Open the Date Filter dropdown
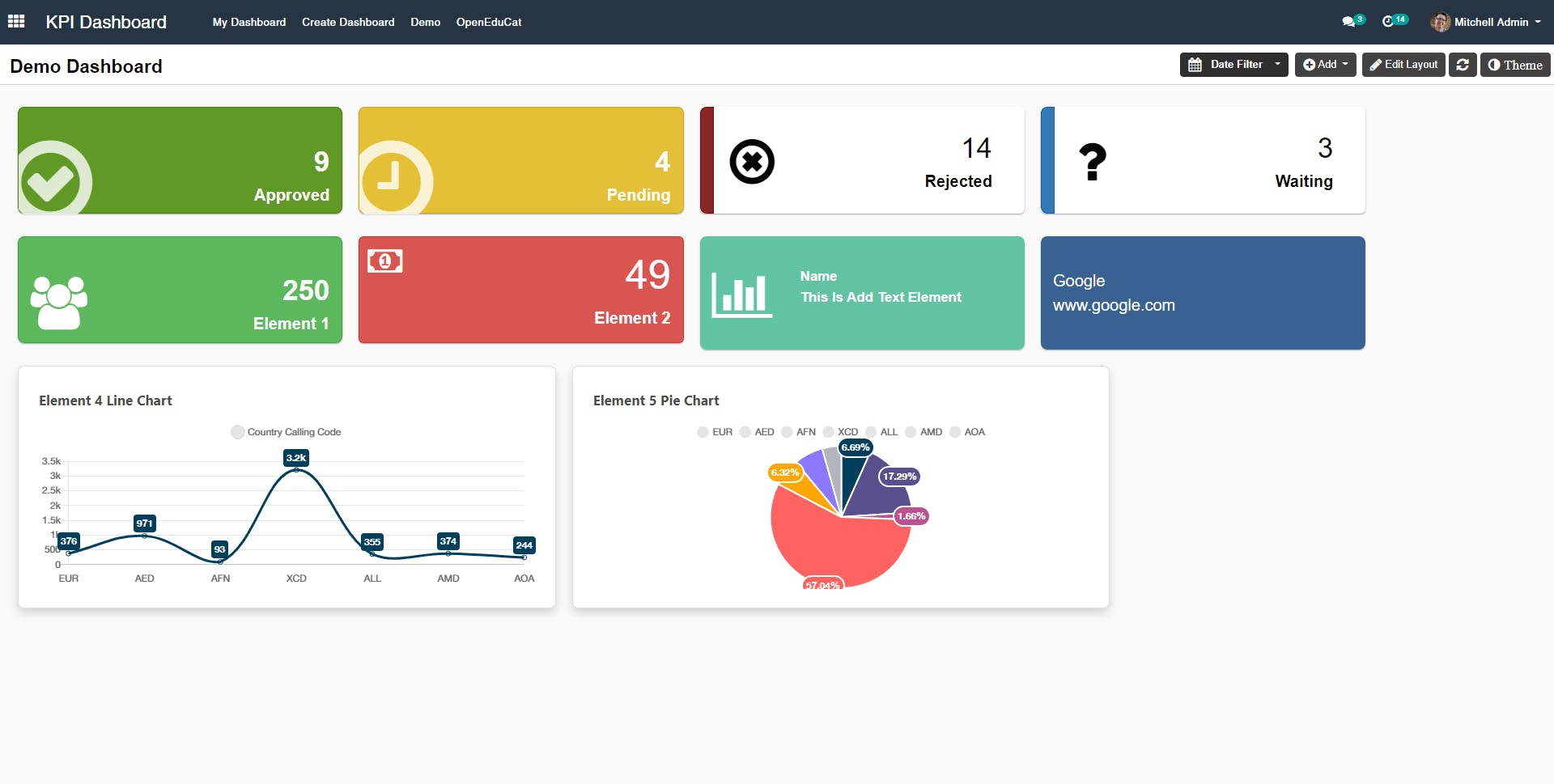Screen dimensions: 1554x784 click(1233, 65)
